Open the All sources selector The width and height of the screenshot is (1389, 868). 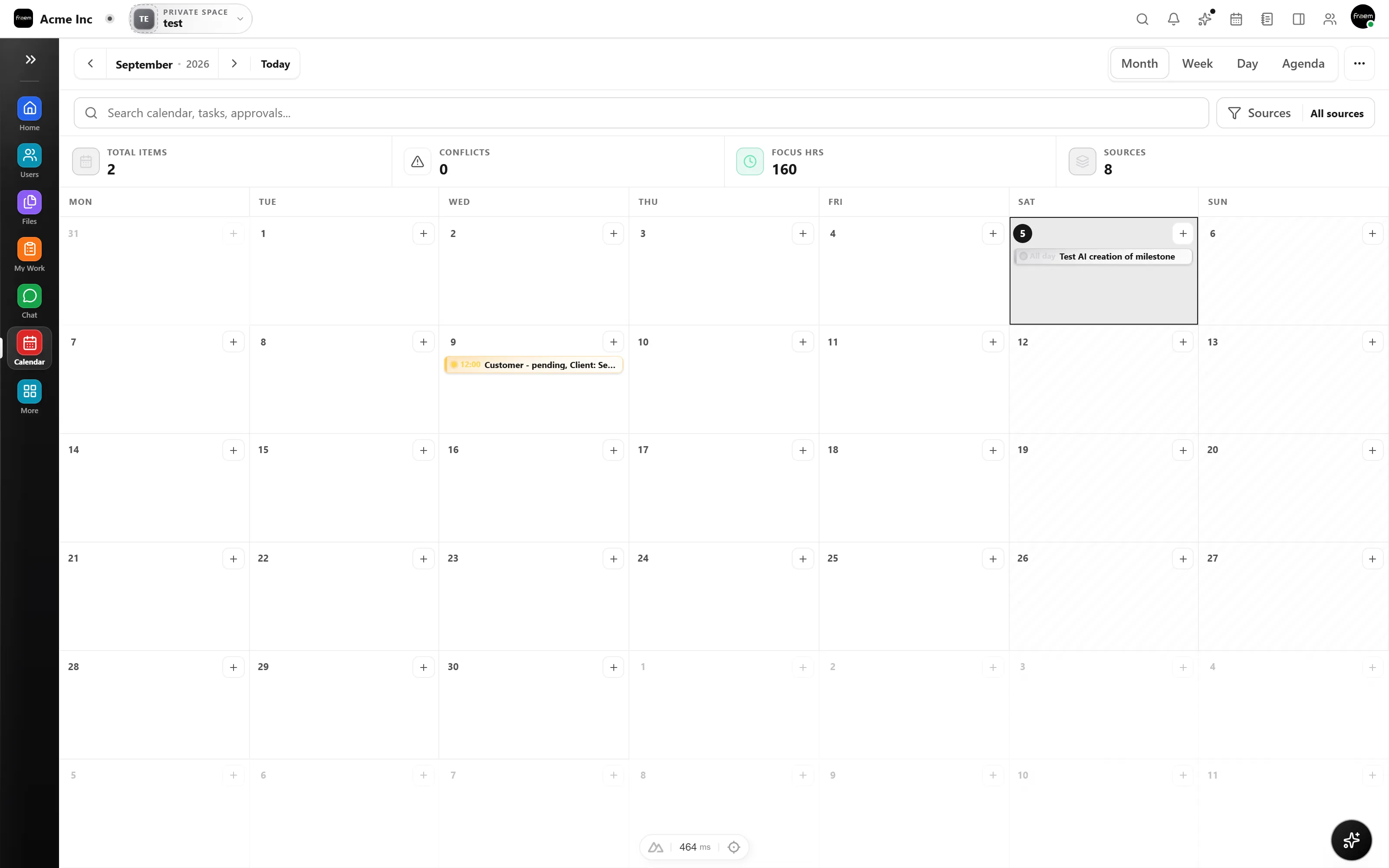pos(1337,113)
